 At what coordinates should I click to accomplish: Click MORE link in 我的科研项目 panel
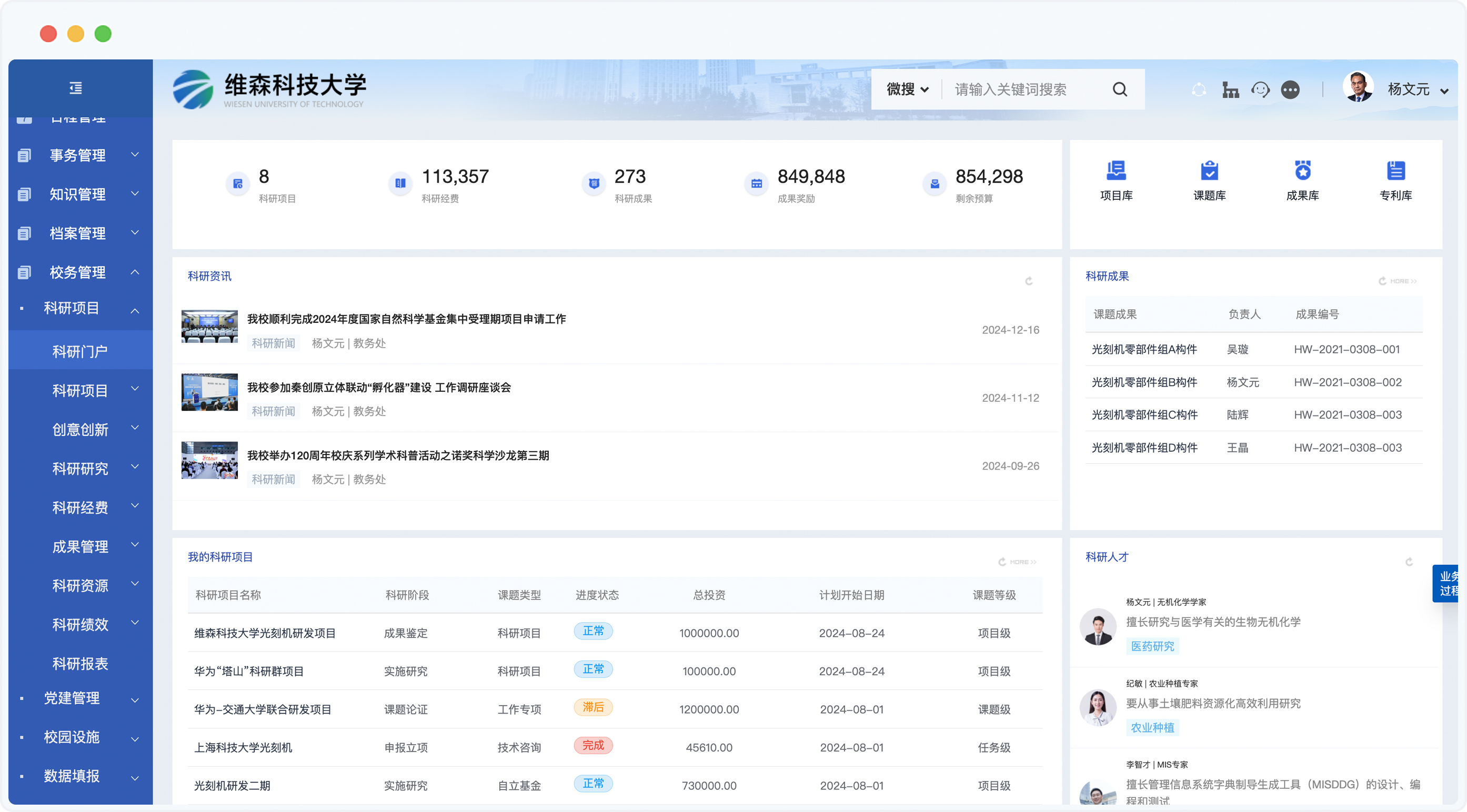(x=1022, y=562)
